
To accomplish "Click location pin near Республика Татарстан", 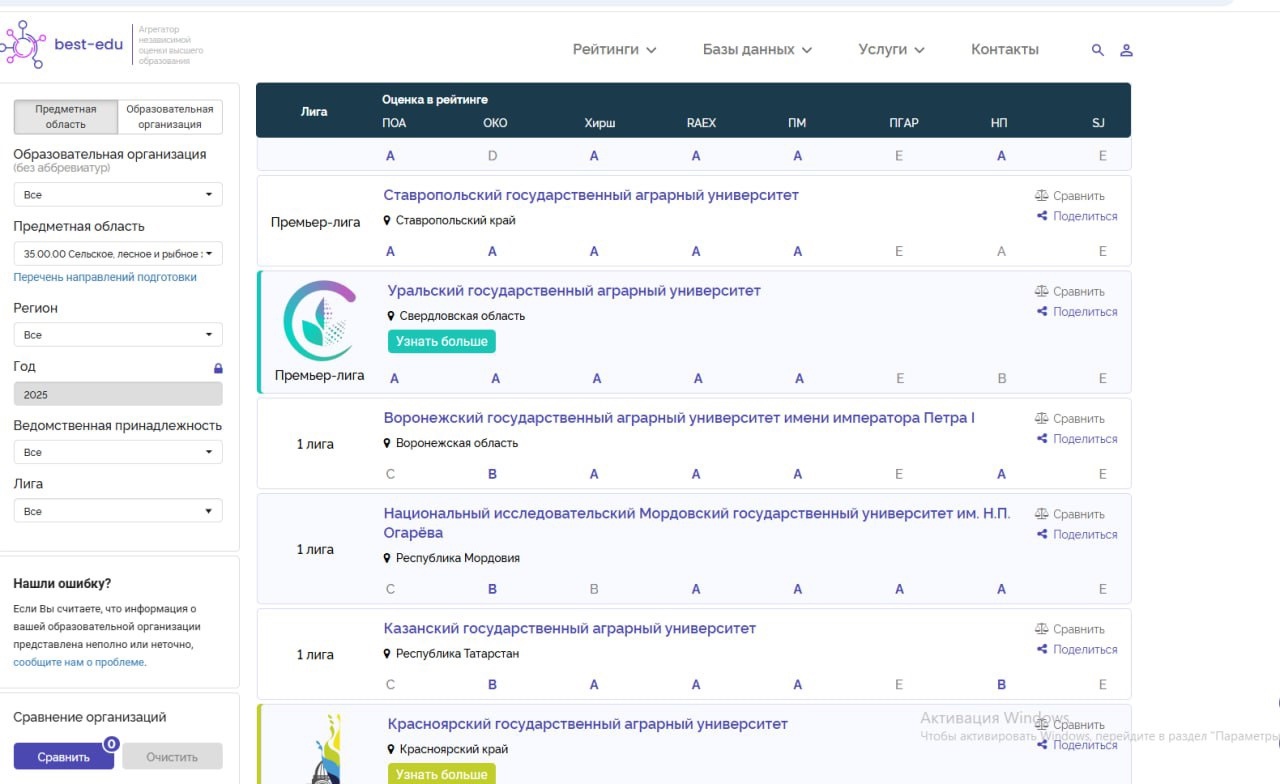I will [387, 653].
